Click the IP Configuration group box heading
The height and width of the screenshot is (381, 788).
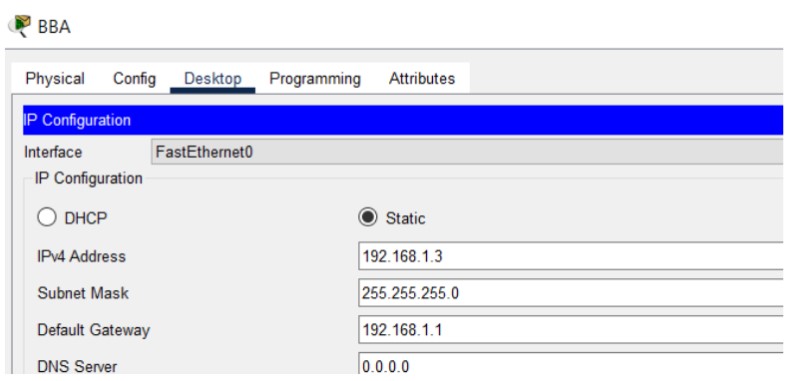[88, 178]
